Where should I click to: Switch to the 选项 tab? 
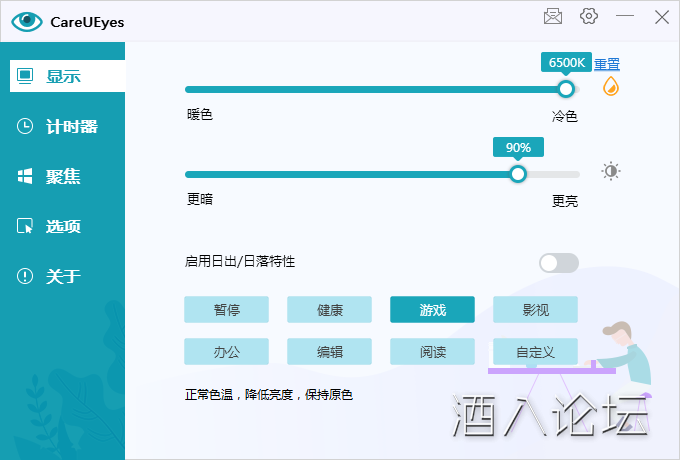[x=63, y=226]
